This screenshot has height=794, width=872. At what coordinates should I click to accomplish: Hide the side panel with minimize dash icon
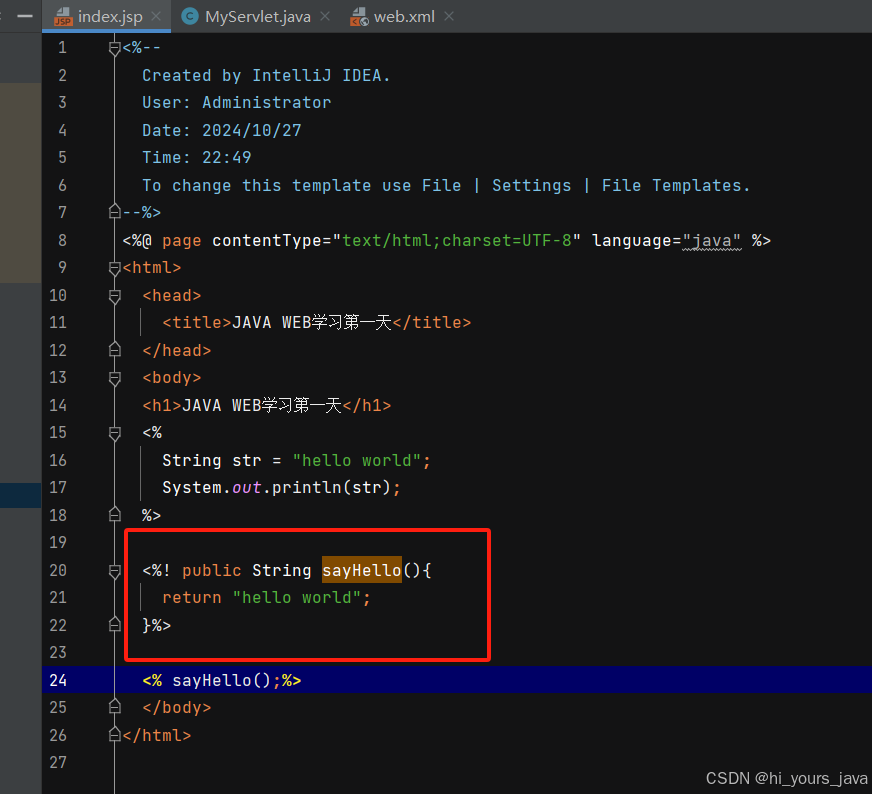pyautogui.click(x=24, y=16)
